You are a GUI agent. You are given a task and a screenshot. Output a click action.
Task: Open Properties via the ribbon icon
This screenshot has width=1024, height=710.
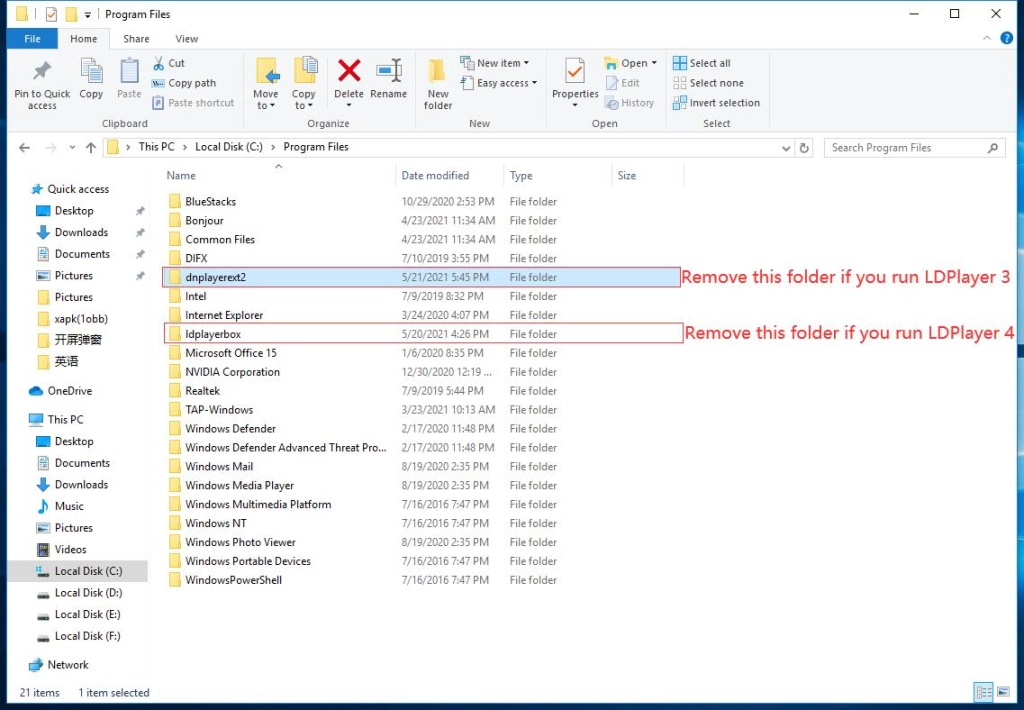pos(574,80)
